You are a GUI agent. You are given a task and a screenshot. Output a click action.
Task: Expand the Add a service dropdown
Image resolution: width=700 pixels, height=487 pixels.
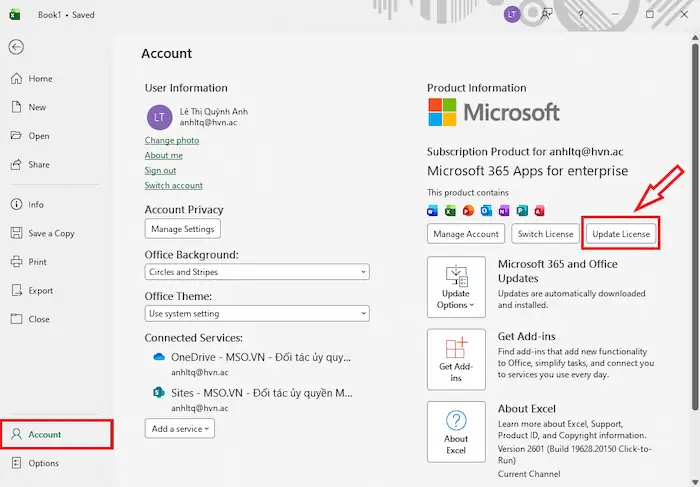point(179,428)
